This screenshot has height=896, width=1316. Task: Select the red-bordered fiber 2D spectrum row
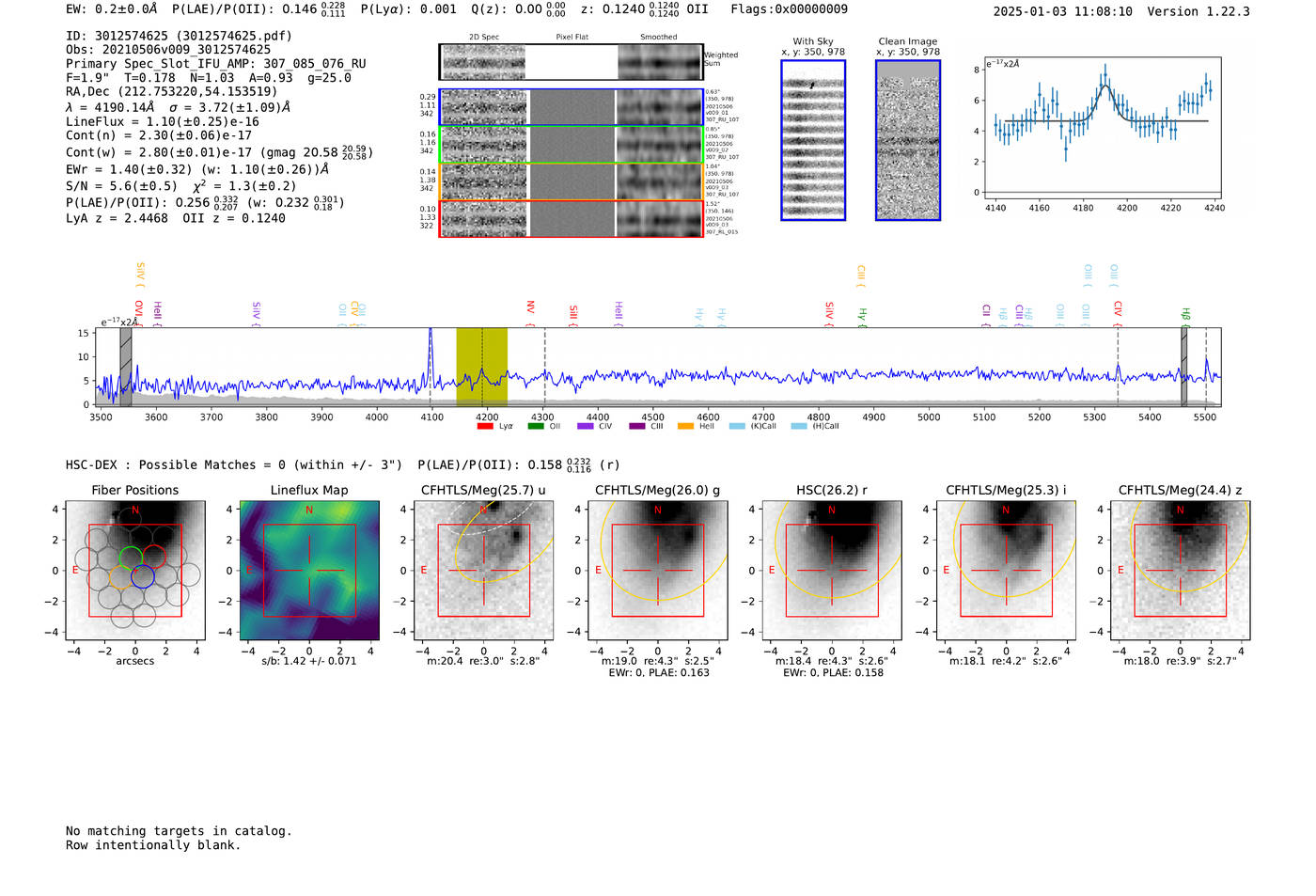point(572,219)
